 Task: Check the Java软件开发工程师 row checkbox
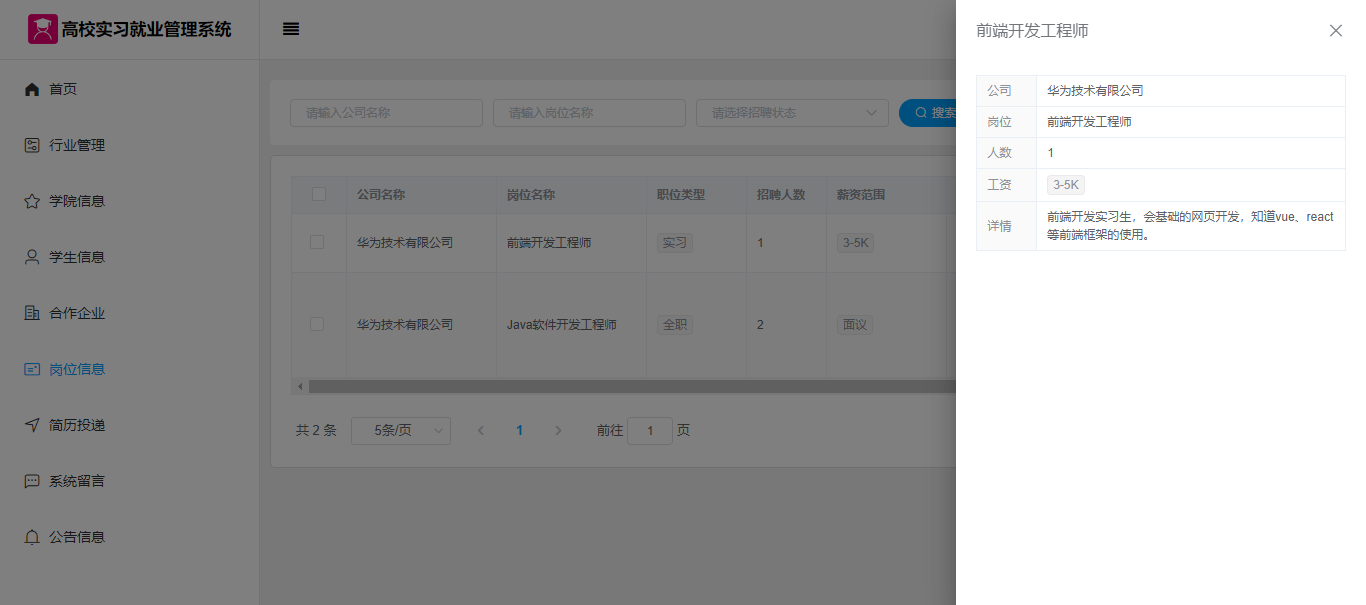(317, 324)
